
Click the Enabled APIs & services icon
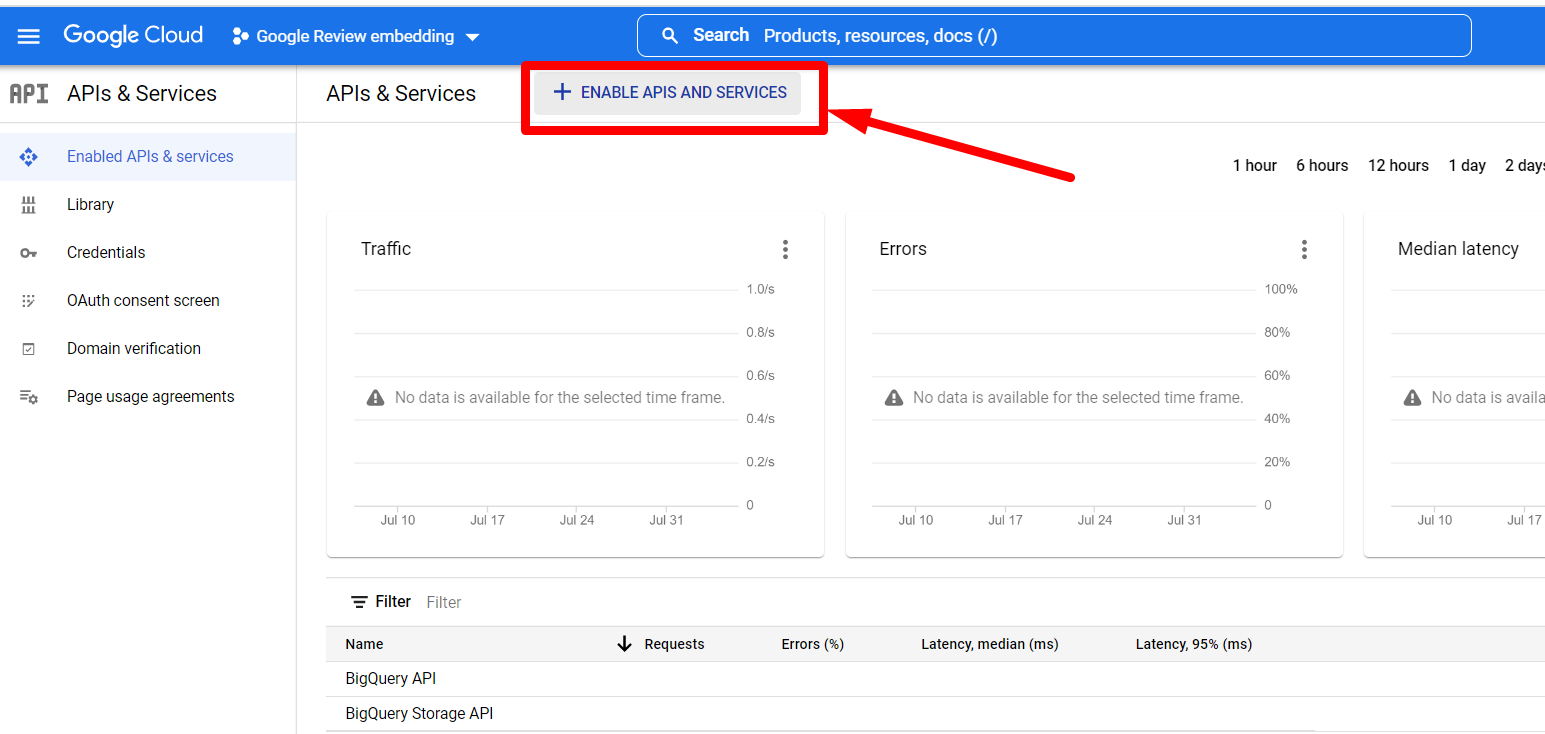[x=30, y=156]
